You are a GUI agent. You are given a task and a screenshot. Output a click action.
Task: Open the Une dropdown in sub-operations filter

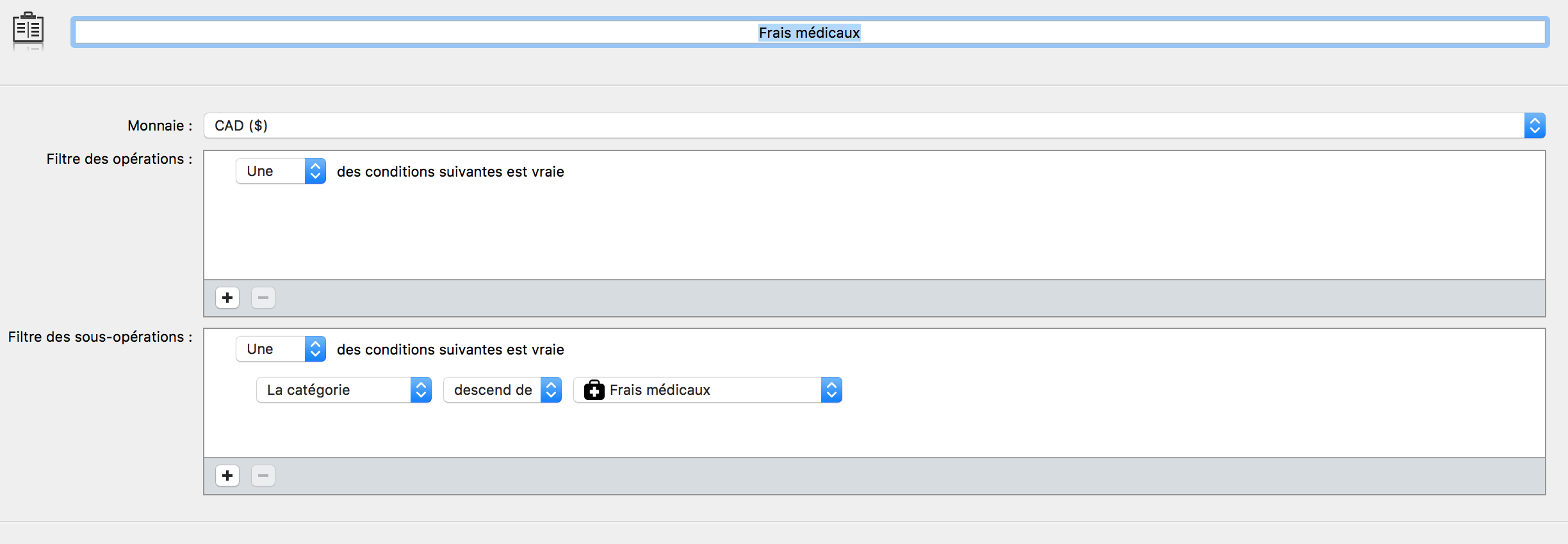[x=281, y=349]
